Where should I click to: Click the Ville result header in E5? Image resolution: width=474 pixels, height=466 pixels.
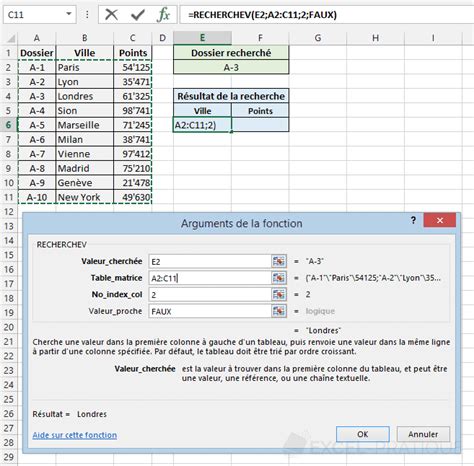(202, 111)
